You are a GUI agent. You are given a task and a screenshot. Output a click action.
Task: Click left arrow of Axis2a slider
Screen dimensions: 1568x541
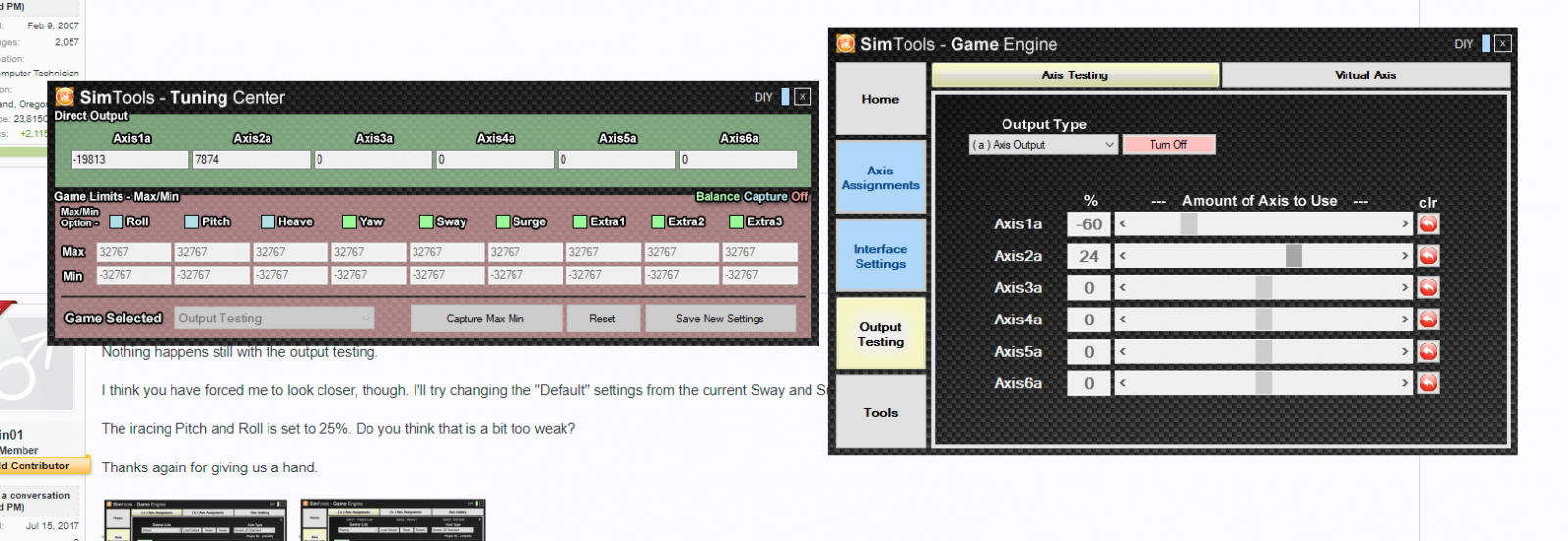[x=1123, y=256]
